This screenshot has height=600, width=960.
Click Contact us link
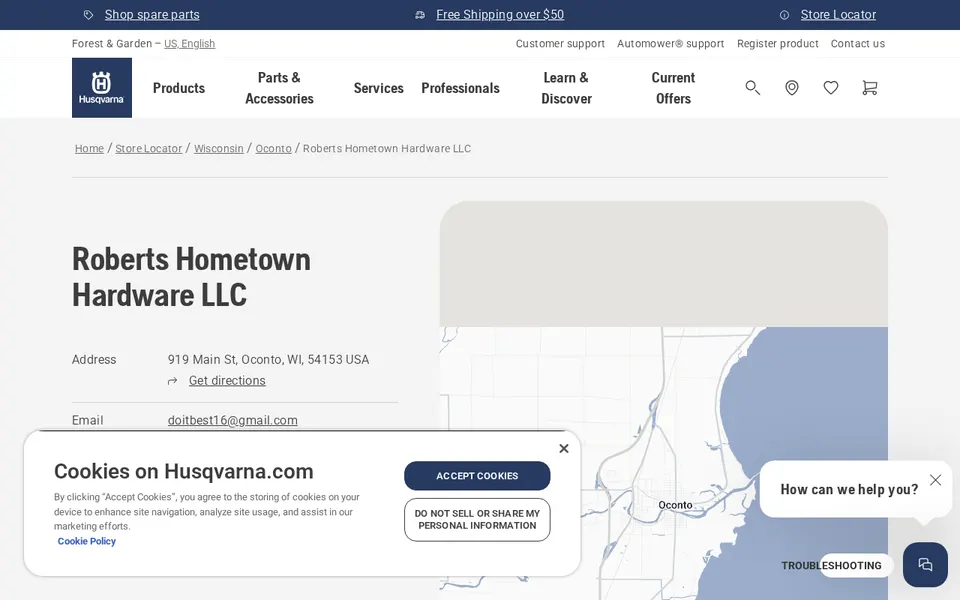point(858,43)
